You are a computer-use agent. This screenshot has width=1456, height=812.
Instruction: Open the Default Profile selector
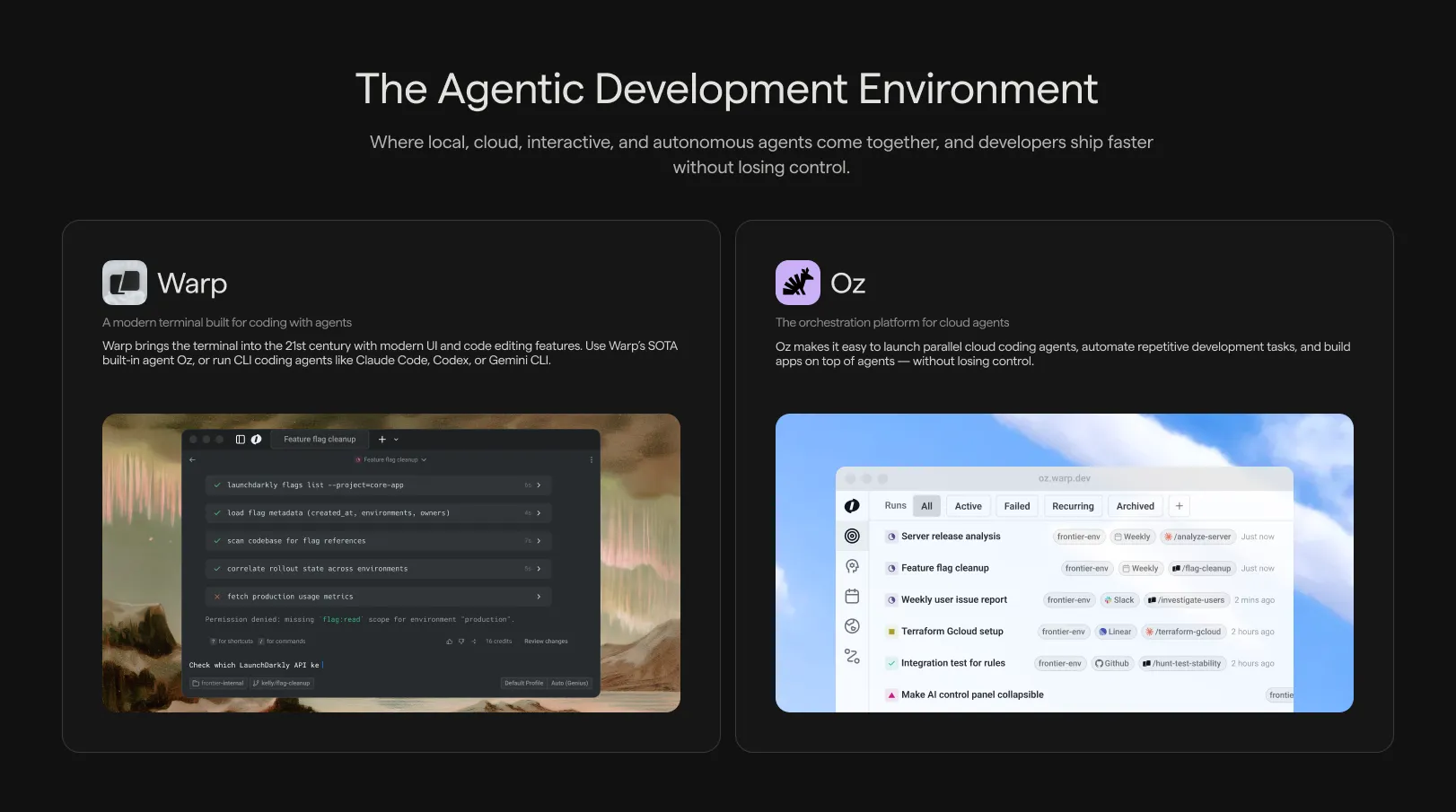click(x=523, y=683)
